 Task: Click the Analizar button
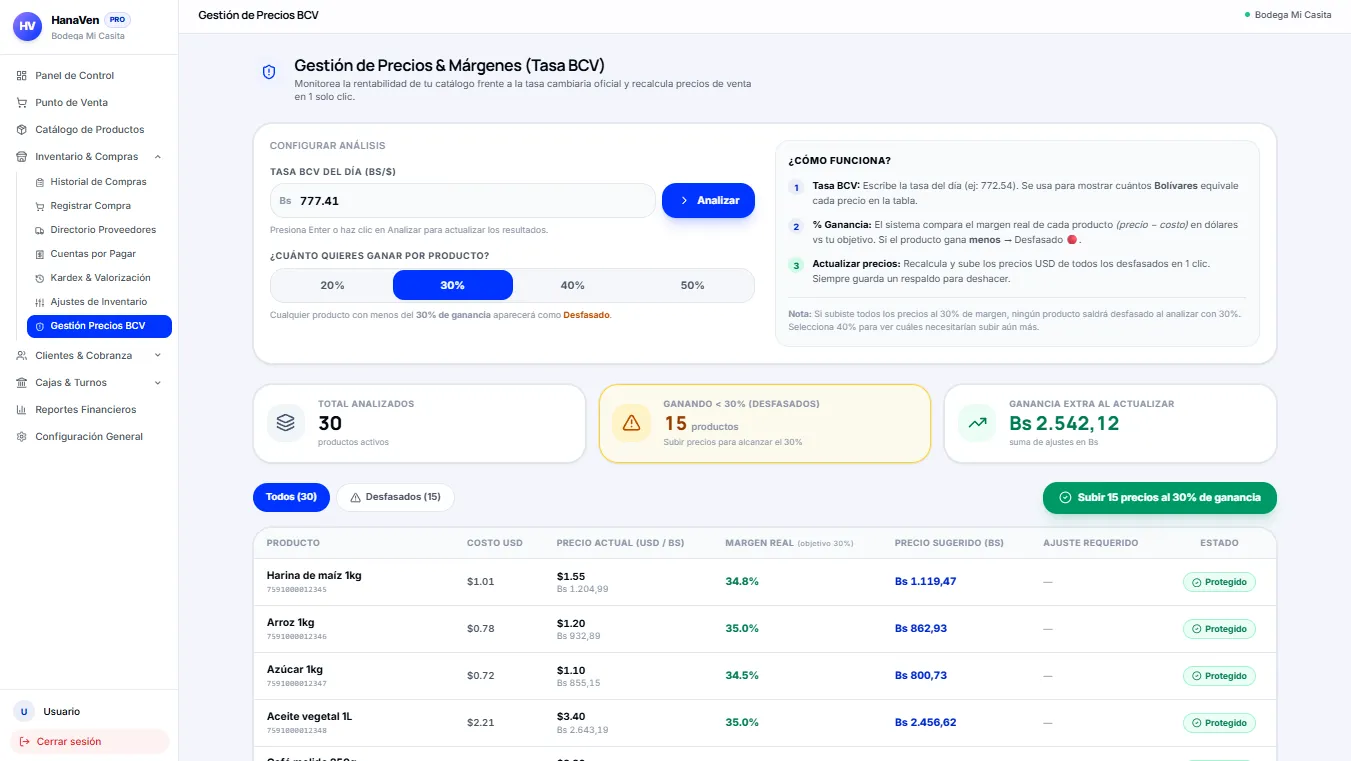pos(708,200)
